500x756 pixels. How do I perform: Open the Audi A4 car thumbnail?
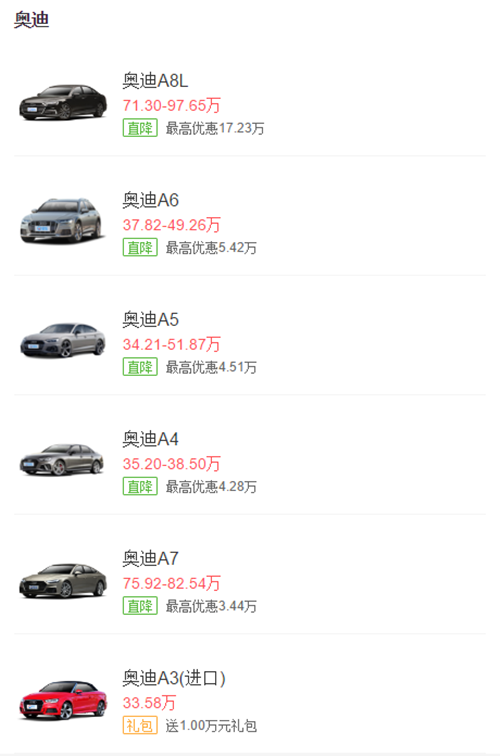pos(62,459)
